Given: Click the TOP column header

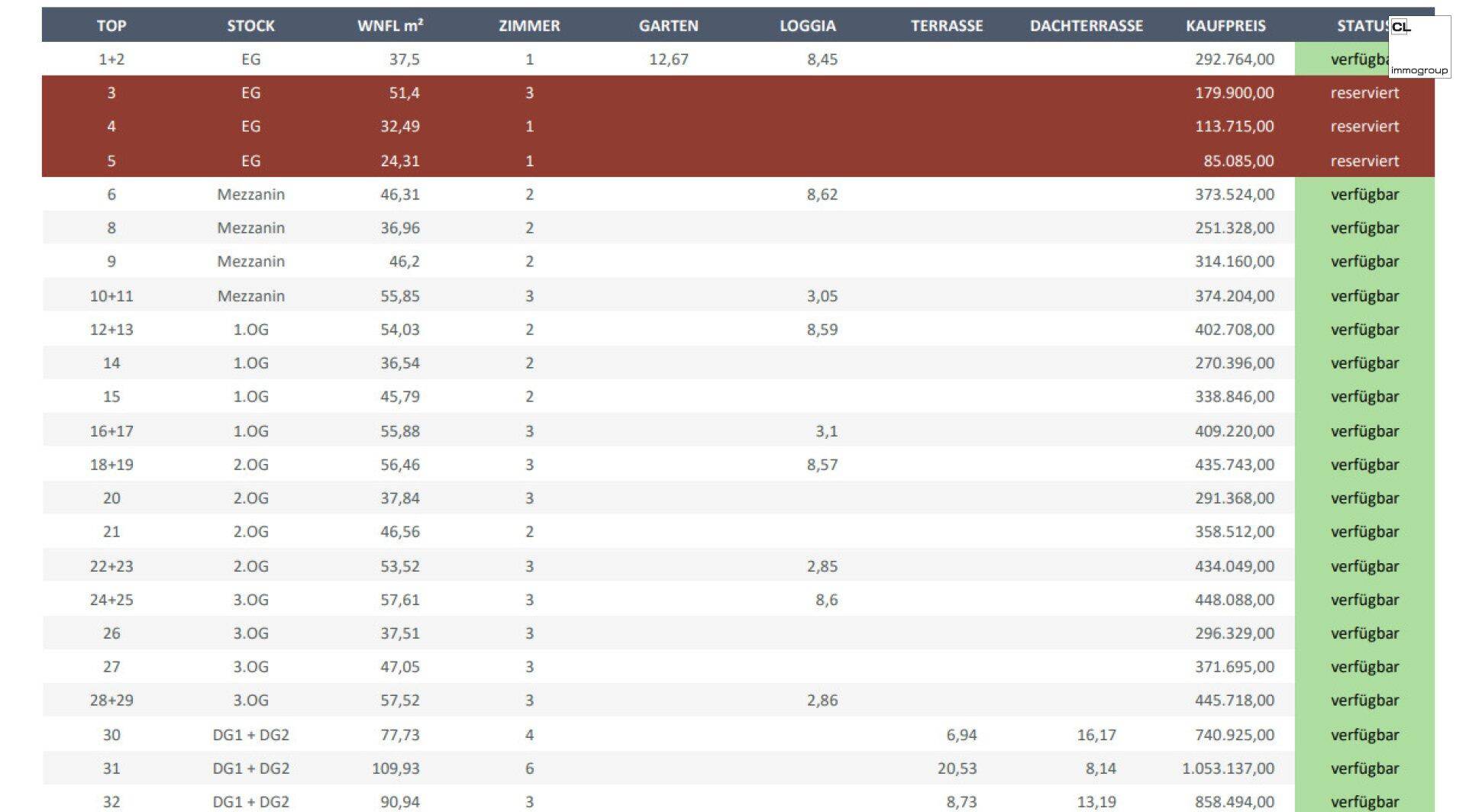Looking at the screenshot, I should (x=111, y=26).
